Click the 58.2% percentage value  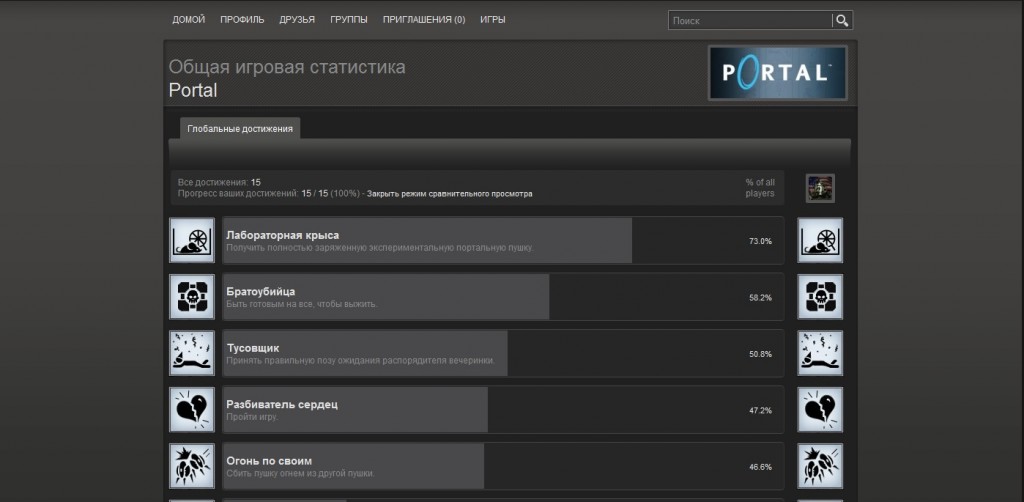tap(760, 298)
